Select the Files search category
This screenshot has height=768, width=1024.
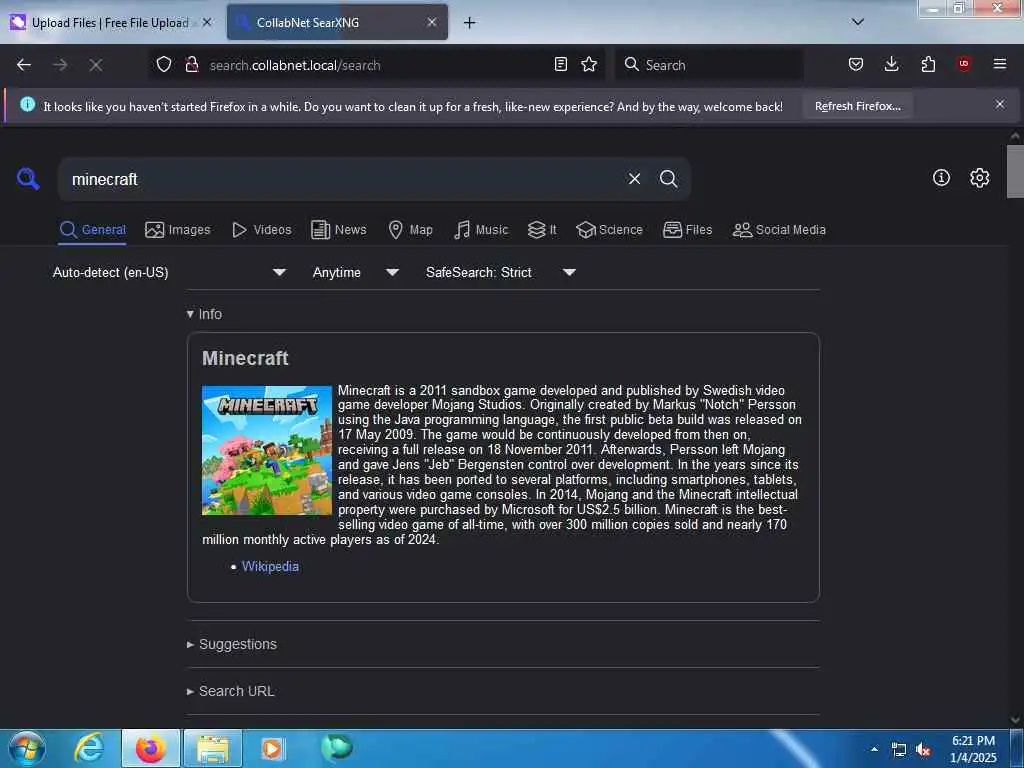(688, 230)
